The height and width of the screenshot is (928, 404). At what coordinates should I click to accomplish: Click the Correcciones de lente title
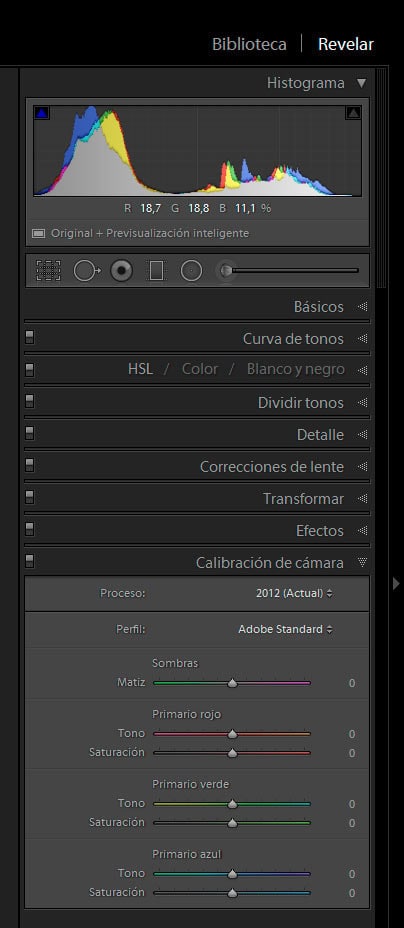coord(272,466)
